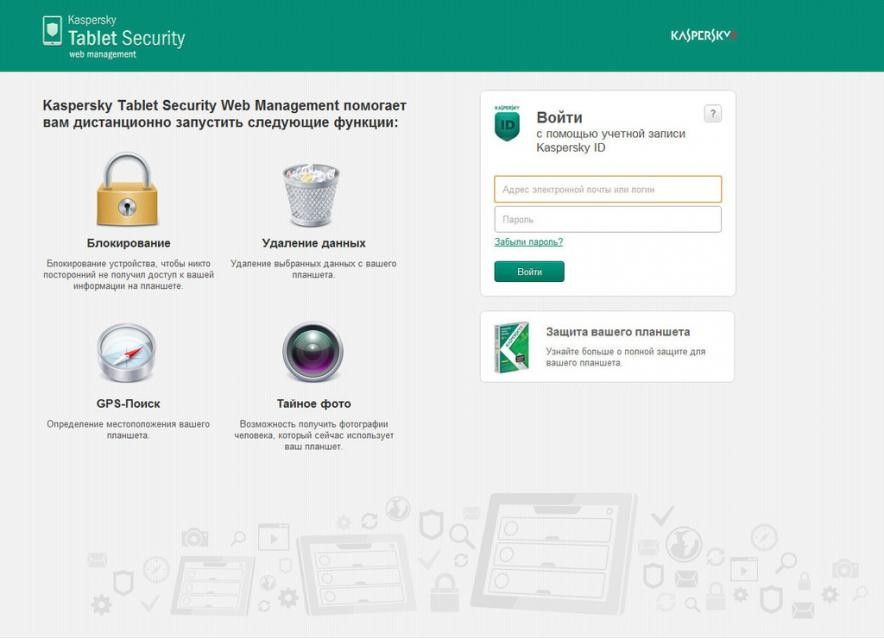
Task: Focus the Пароль password field
Action: pos(607,219)
